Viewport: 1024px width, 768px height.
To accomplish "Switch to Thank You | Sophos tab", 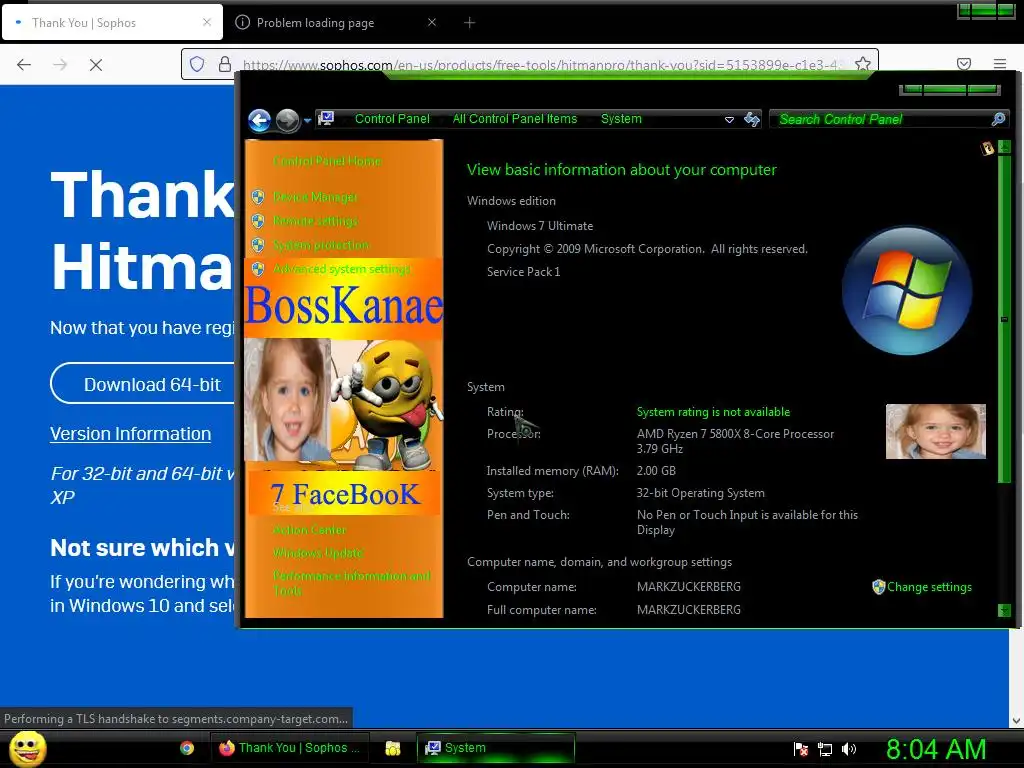I will click(x=112, y=22).
